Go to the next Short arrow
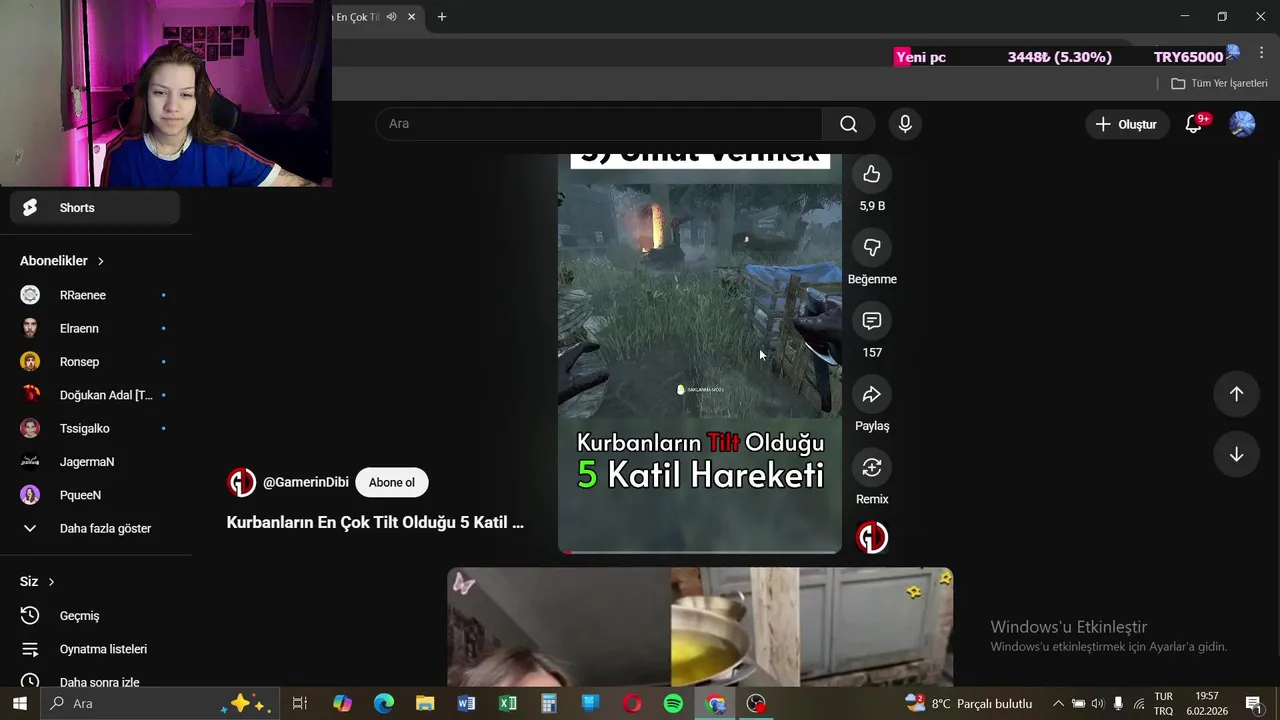Image resolution: width=1280 pixels, height=720 pixels. click(1236, 454)
